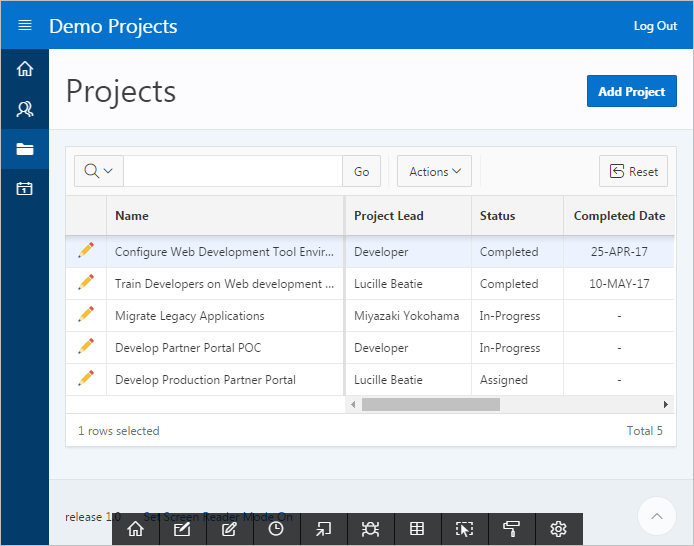The width and height of the screenshot is (694, 546).
Task: Click into the search text field
Action: coord(232,171)
